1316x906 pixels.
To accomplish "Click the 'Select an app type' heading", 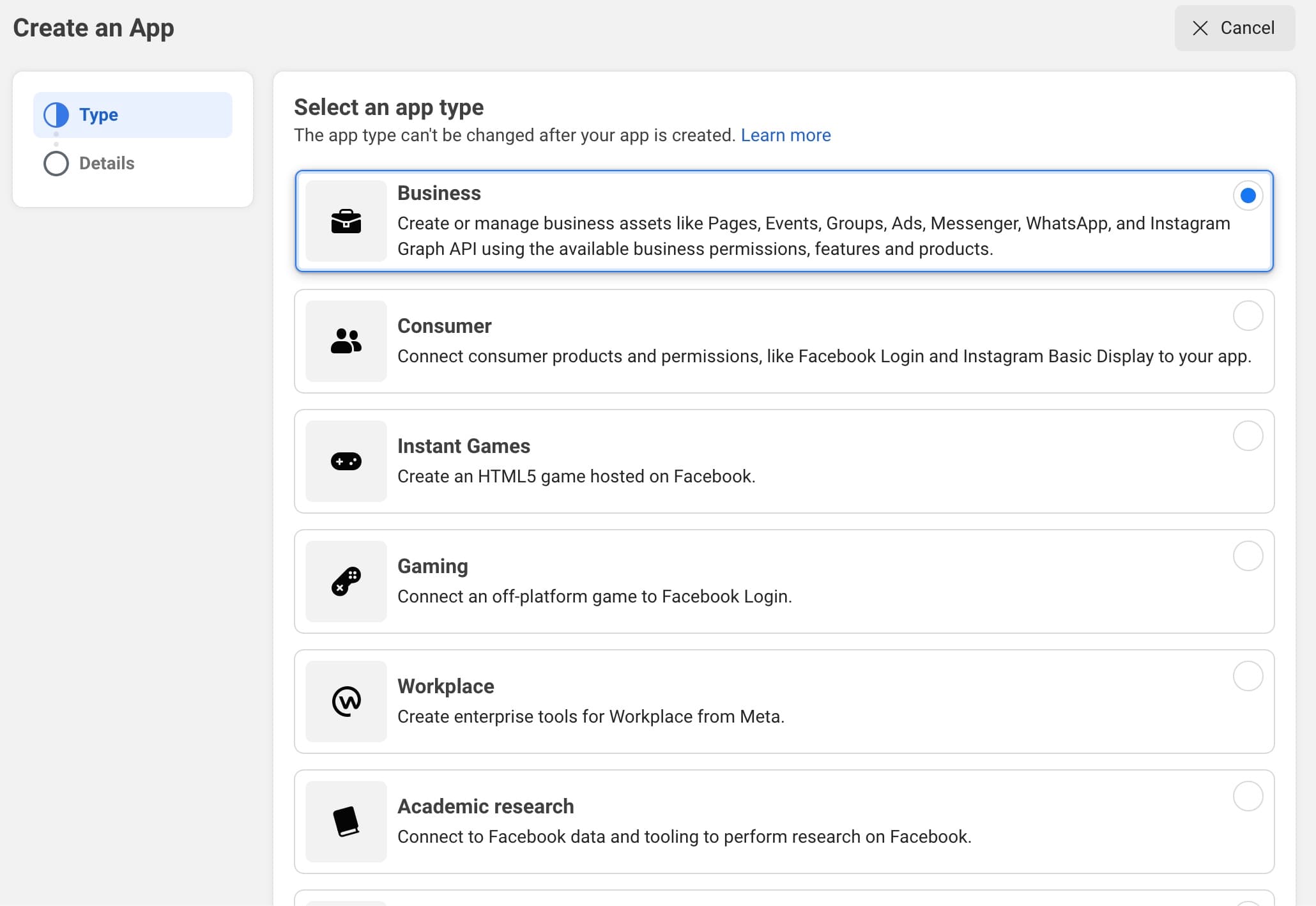I will click(x=388, y=107).
